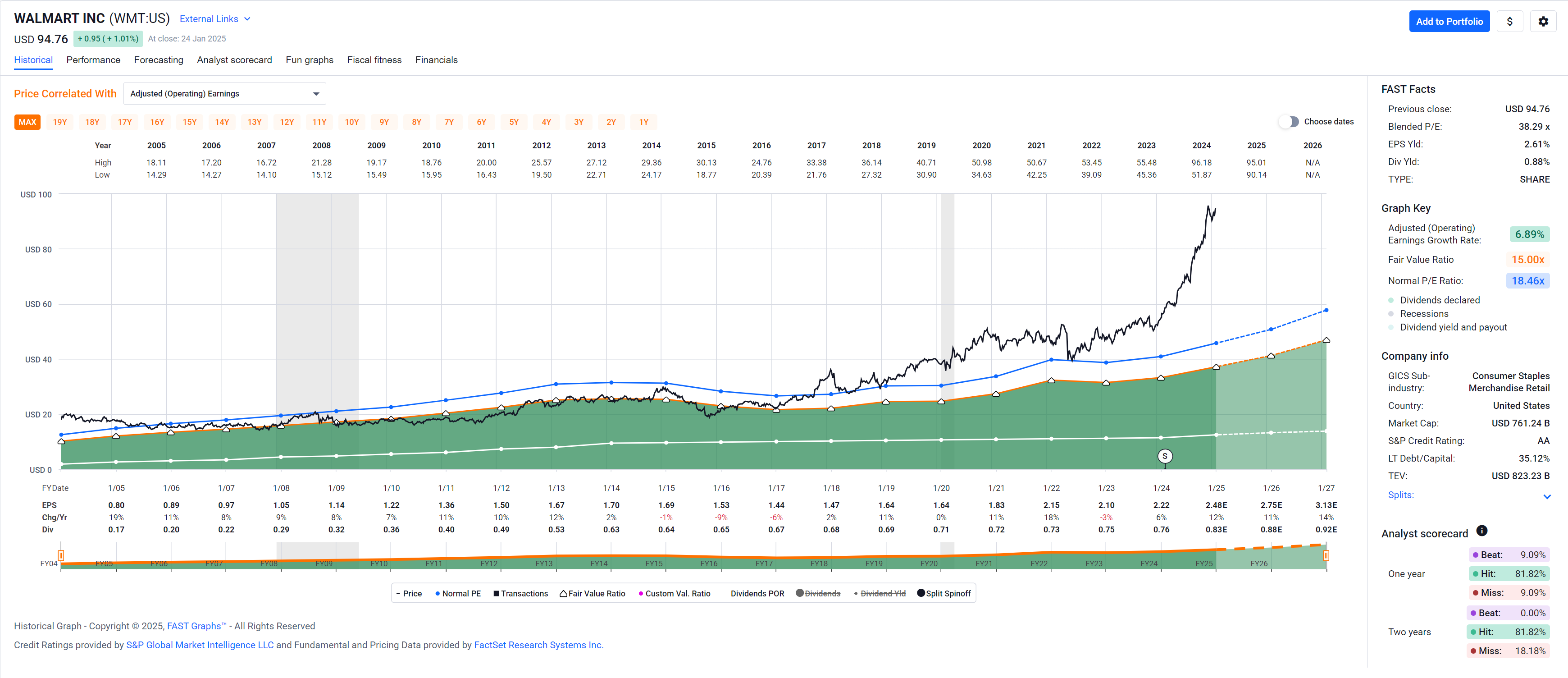Click the right range handle of timeline
The height and width of the screenshot is (678, 1568).
1326,555
